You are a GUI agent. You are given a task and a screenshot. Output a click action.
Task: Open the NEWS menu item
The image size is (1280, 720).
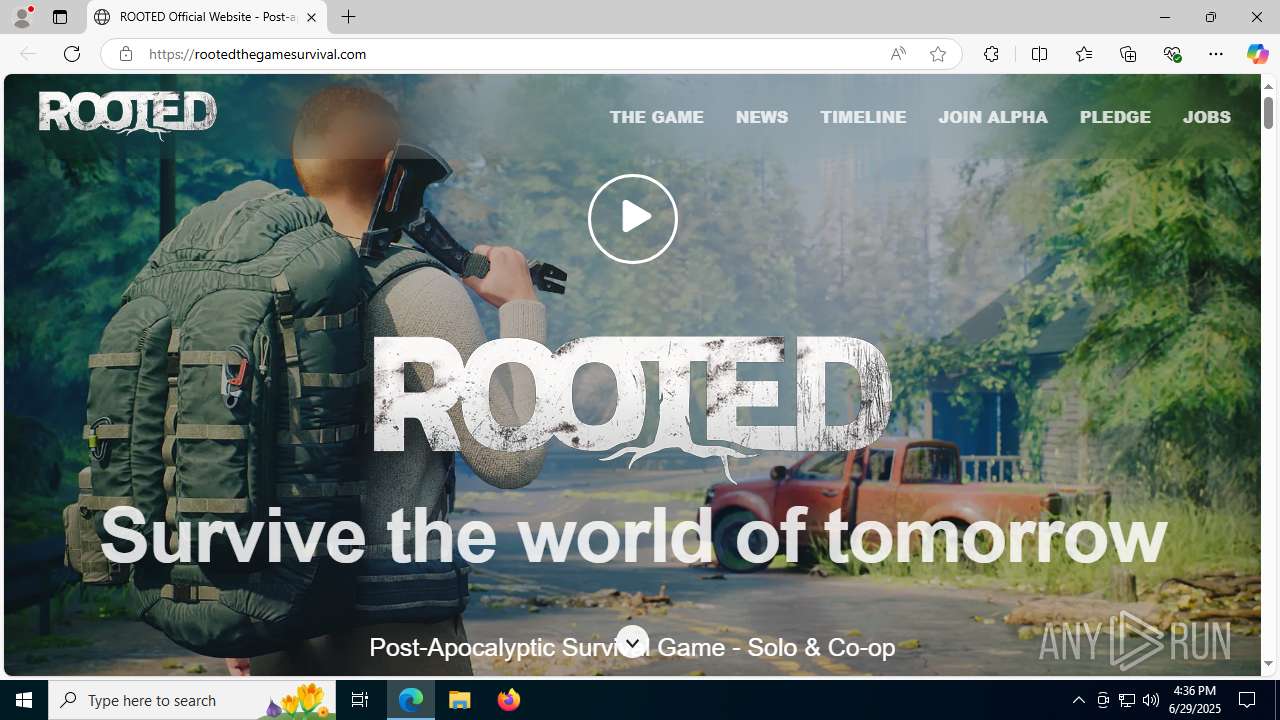(762, 117)
